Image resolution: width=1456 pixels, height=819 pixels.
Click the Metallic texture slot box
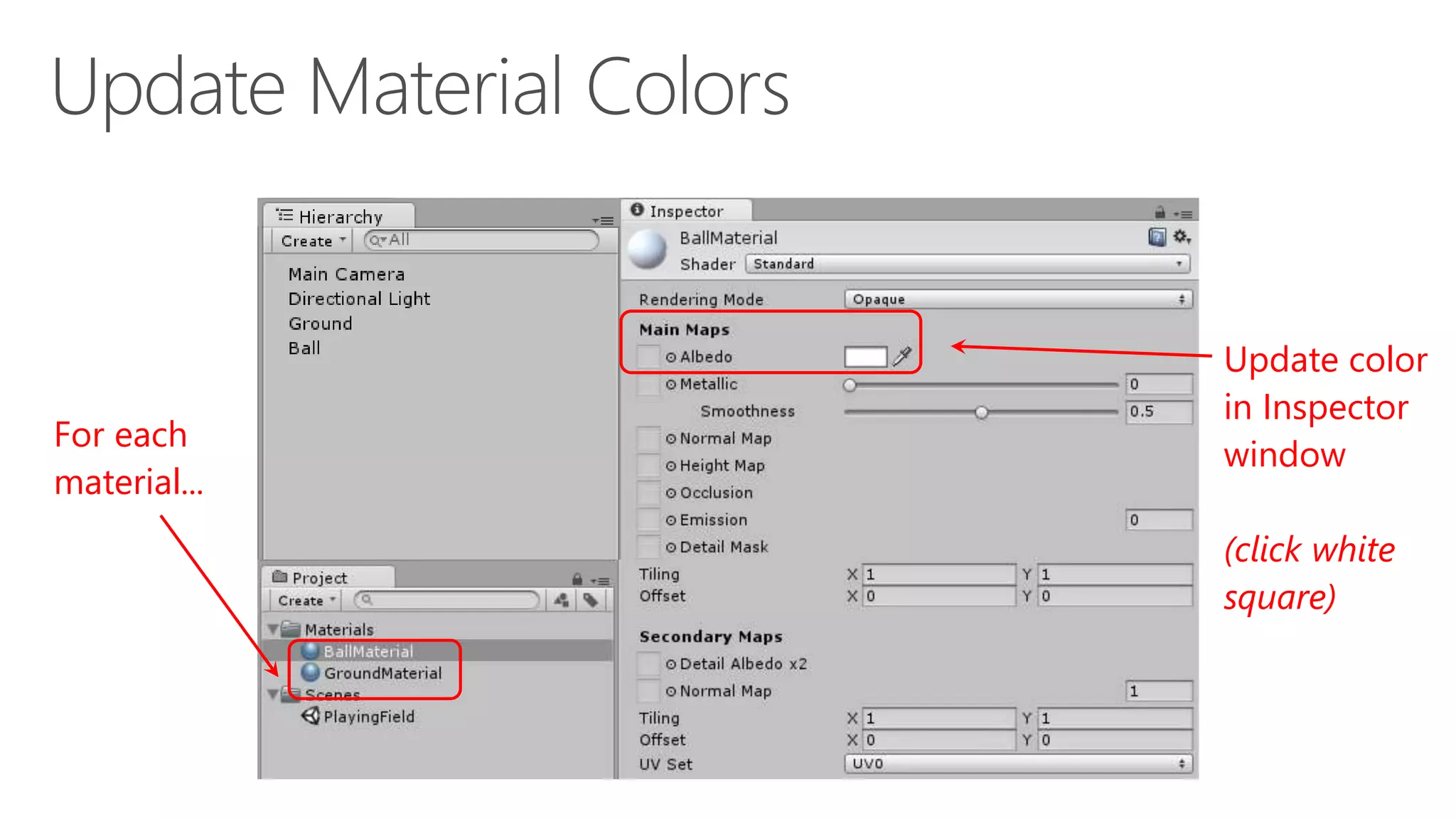(x=648, y=385)
